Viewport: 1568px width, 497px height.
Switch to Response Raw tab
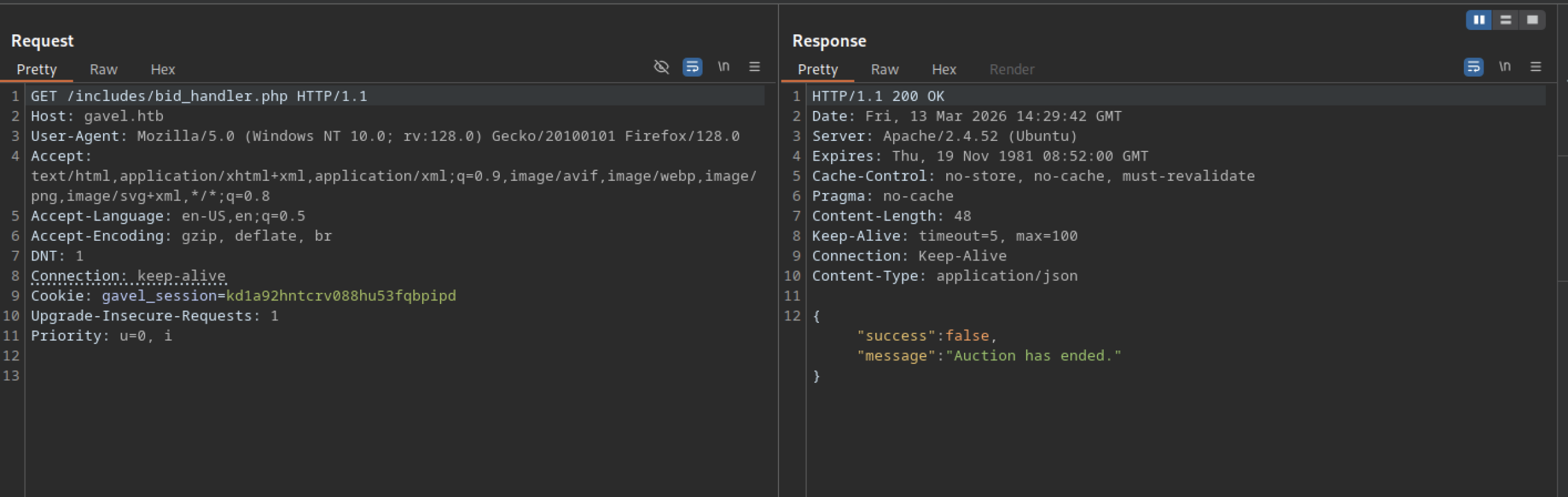(x=884, y=70)
